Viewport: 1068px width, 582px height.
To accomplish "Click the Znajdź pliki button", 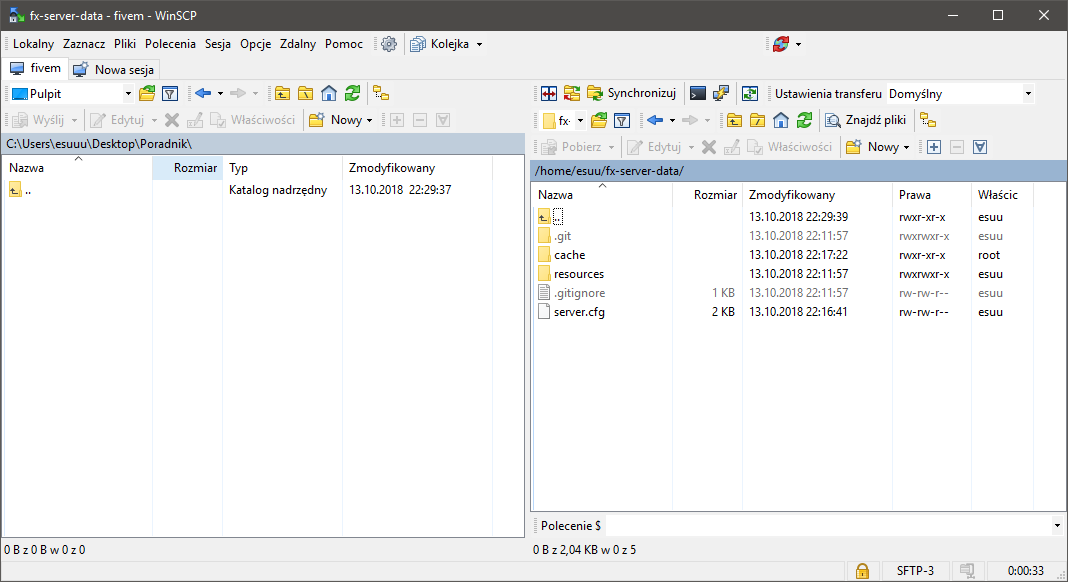I will click(x=865, y=121).
